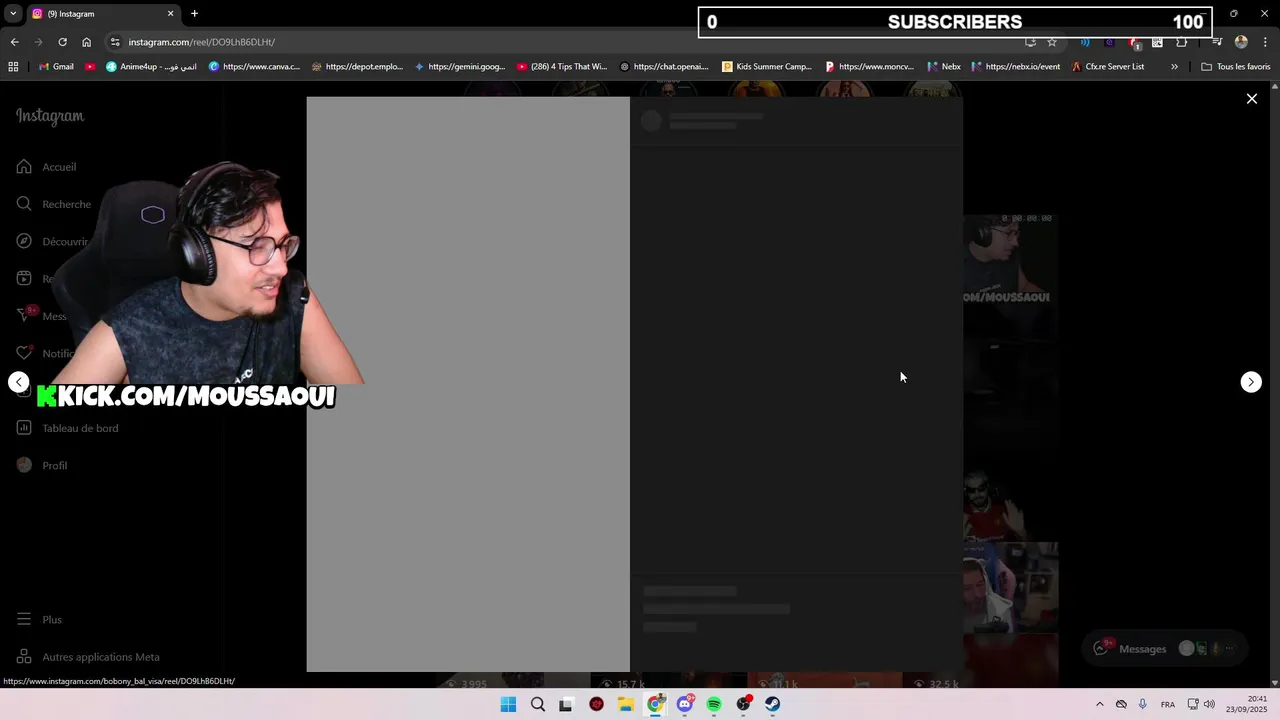1280x720 pixels.
Task: Open the Cfx.re Server List bookmark
Action: tap(1107, 67)
